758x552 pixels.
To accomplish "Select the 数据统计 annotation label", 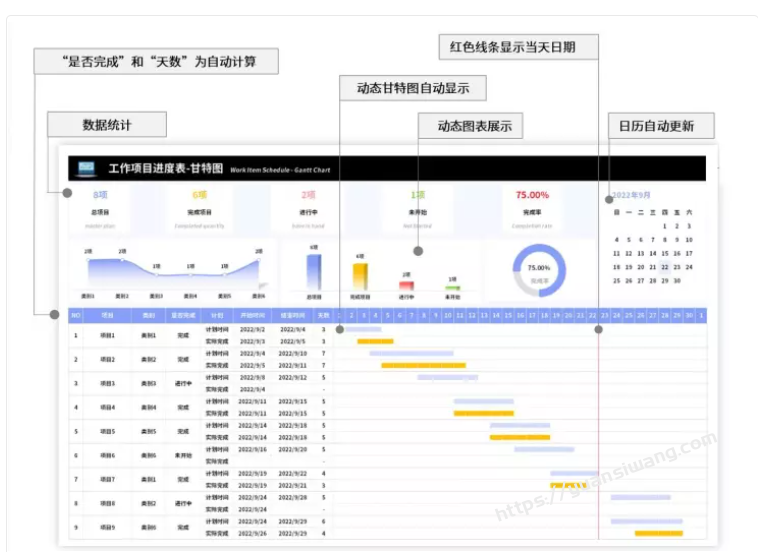I will (x=107, y=125).
